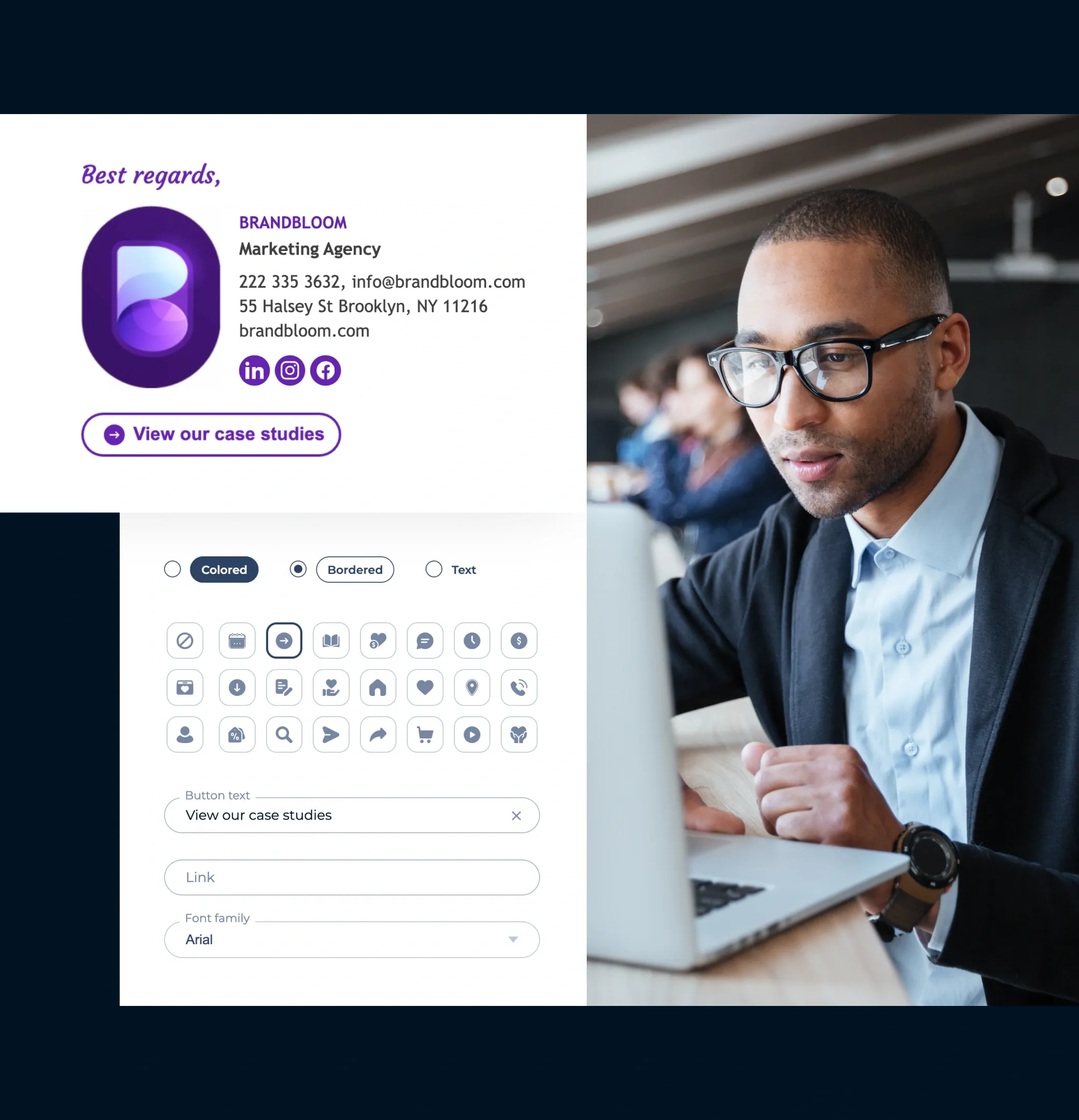
Task: Click the arrow/redirect button icon
Action: tap(283, 640)
